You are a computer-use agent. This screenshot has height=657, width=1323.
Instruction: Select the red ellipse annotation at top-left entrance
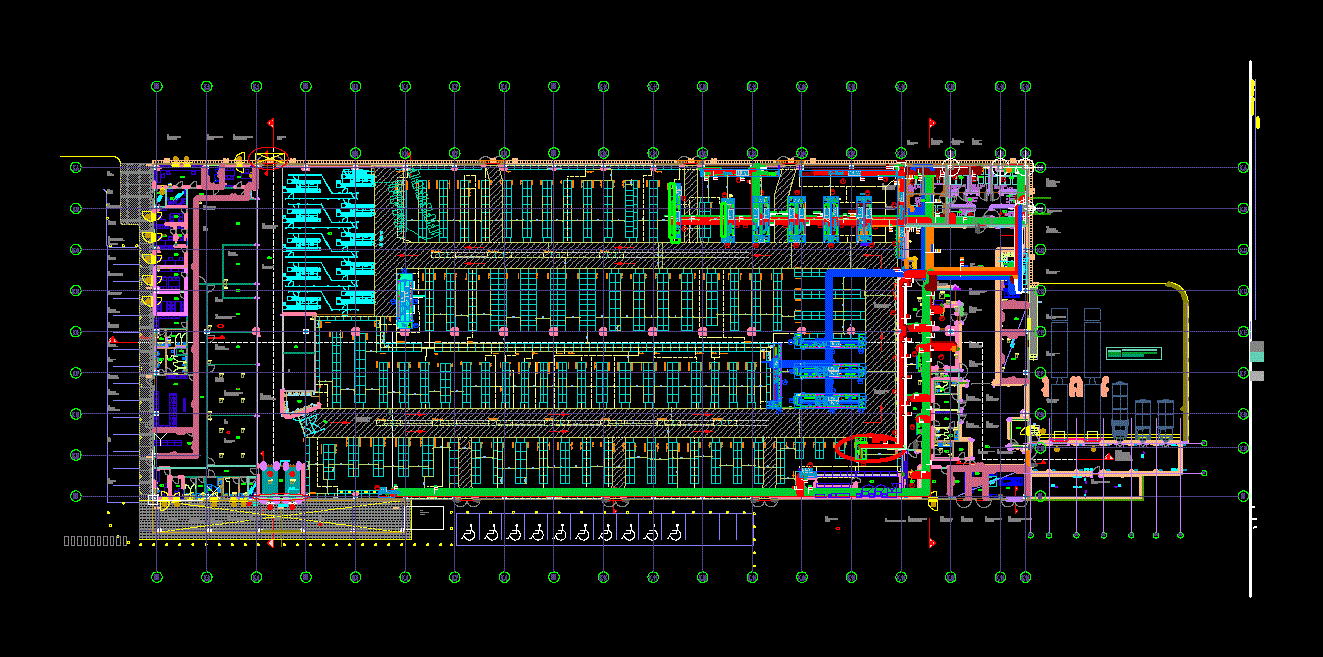(268, 156)
